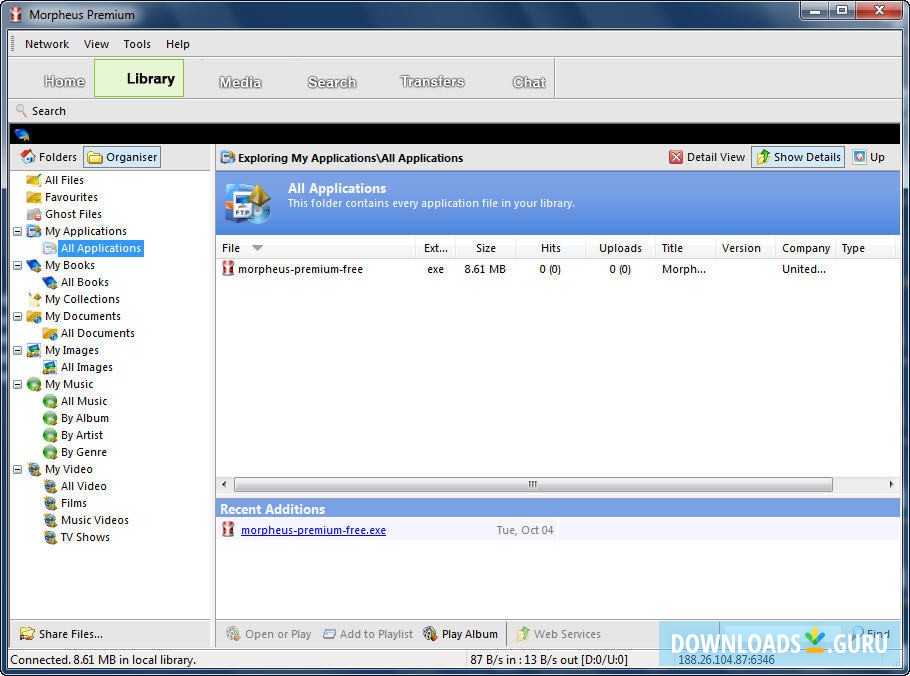The width and height of the screenshot is (910, 676).
Task: Click the magnifier icon beside Search
Action: coord(21,110)
